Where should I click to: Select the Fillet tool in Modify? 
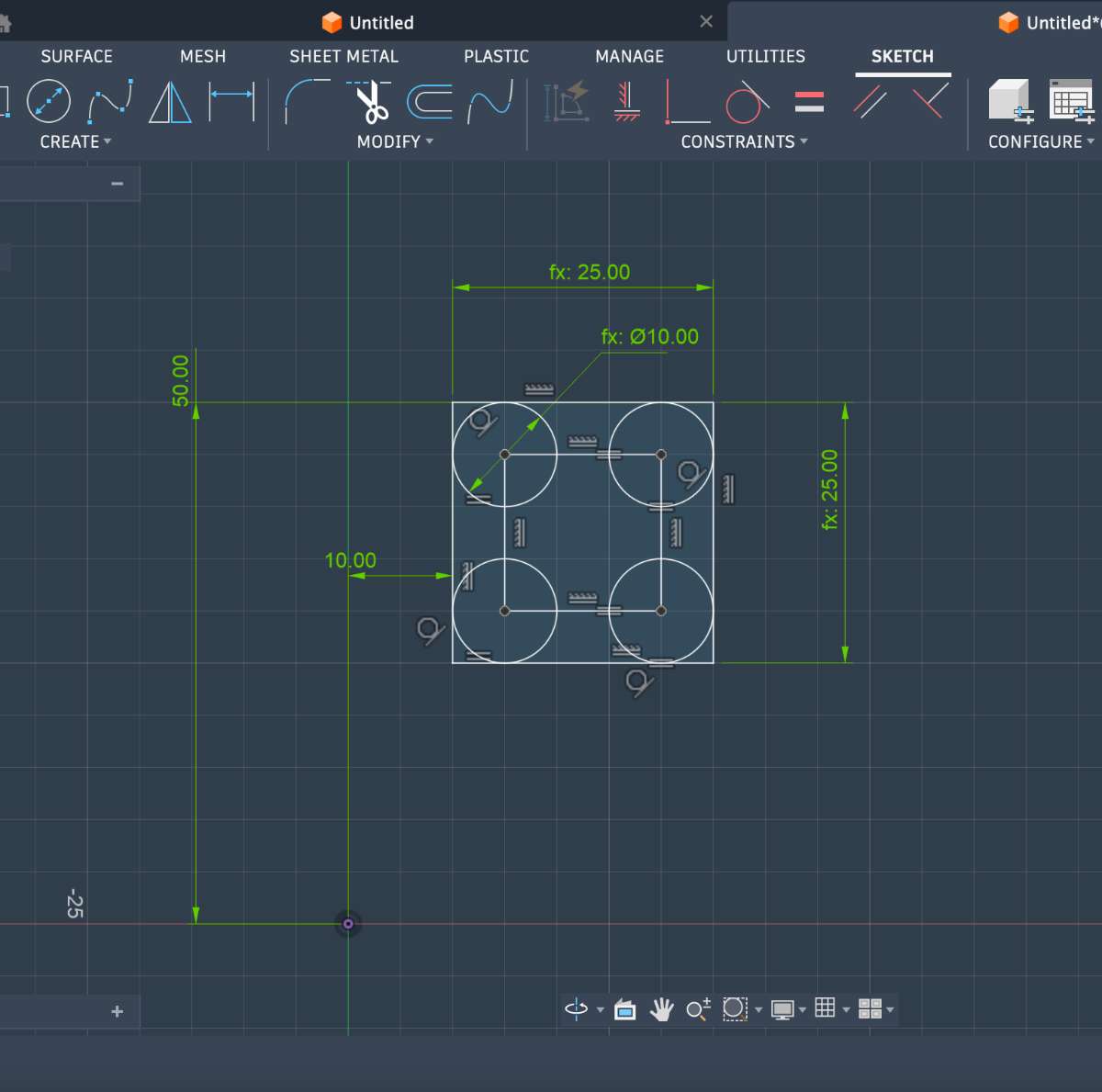pos(307,102)
